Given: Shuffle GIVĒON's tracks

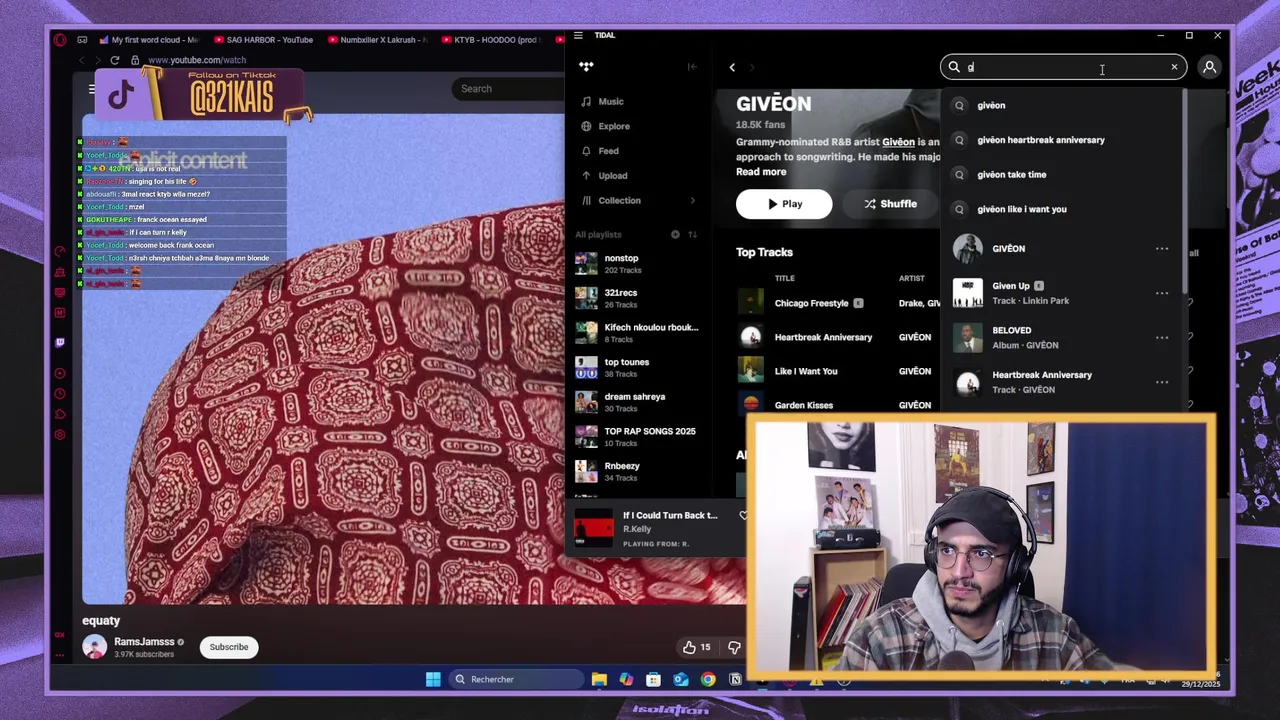Looking at the screenshot, I should 890,204.
